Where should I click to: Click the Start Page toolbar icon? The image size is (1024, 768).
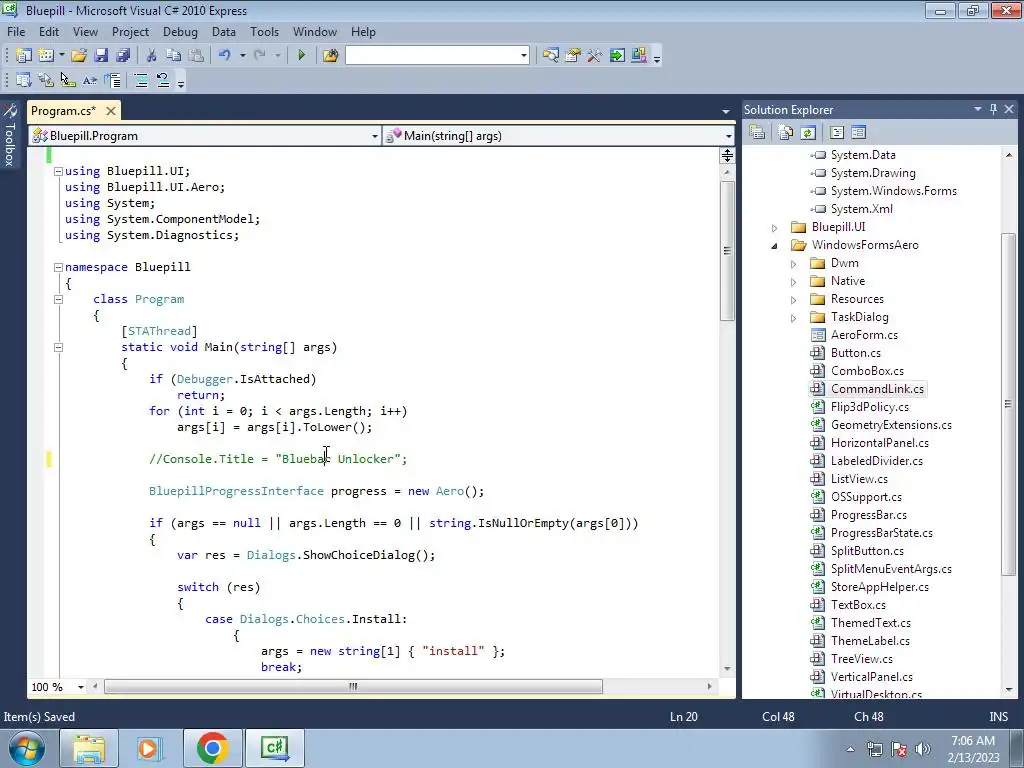point(616,56)
